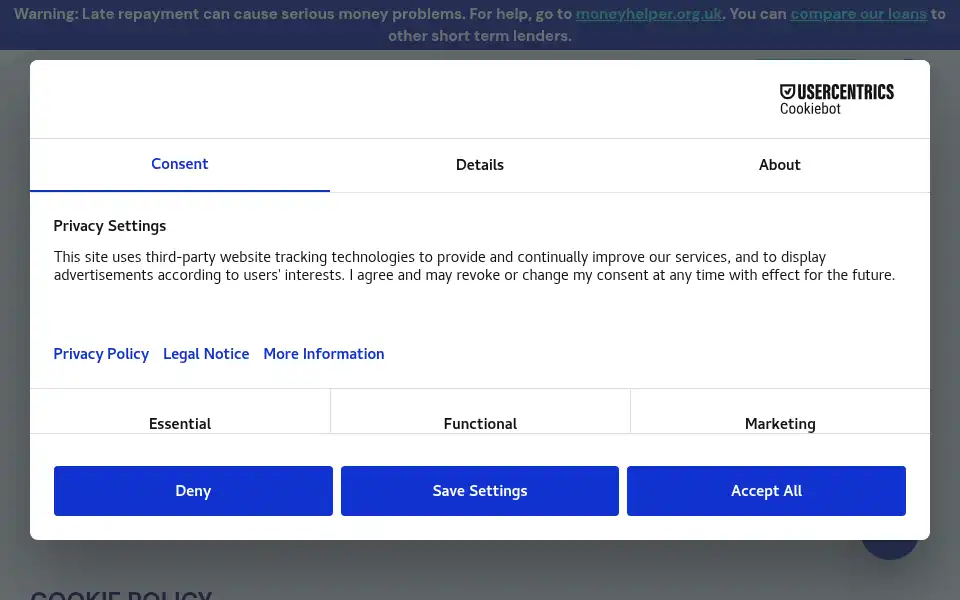Click the Accept All button

766,490
